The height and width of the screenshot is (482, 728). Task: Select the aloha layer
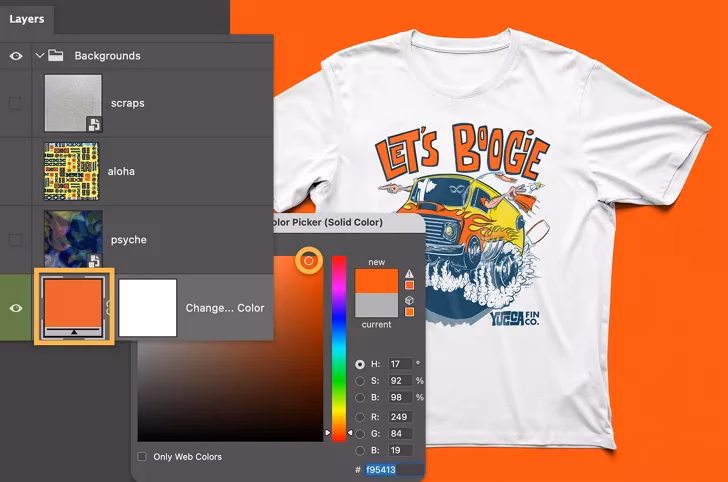click(x=120, y=171)
